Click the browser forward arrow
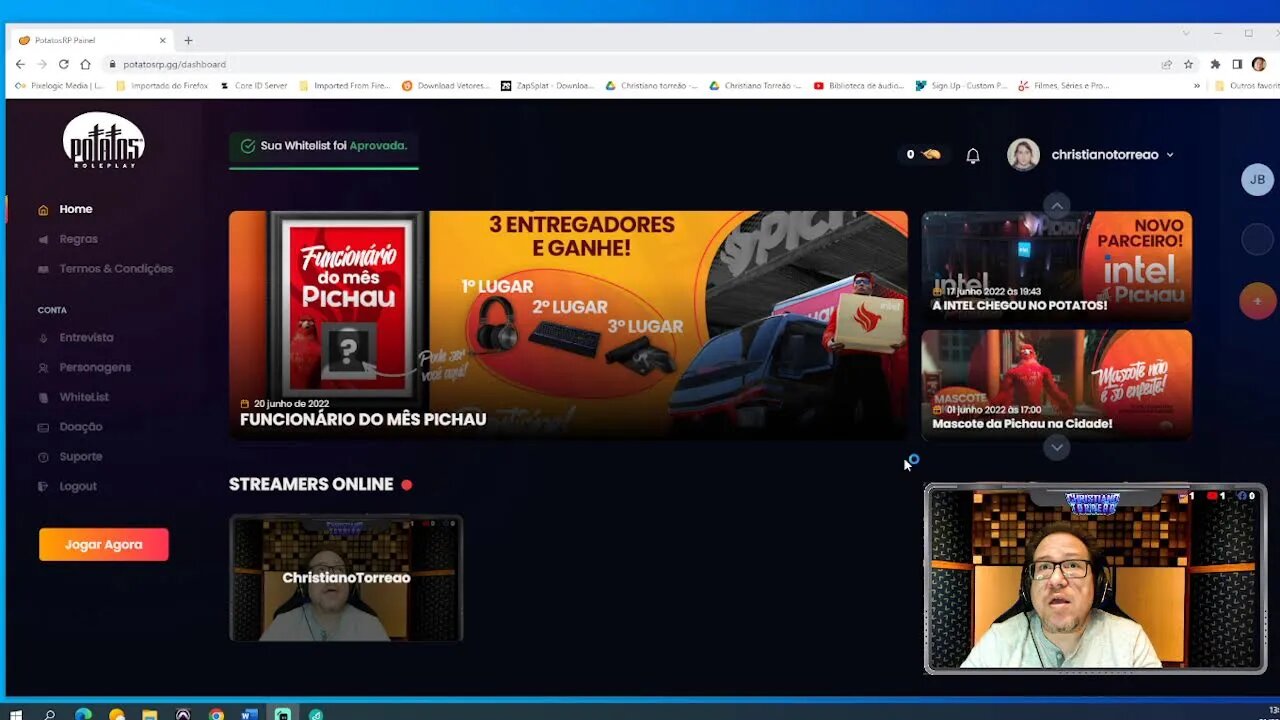 pos(42,64)
